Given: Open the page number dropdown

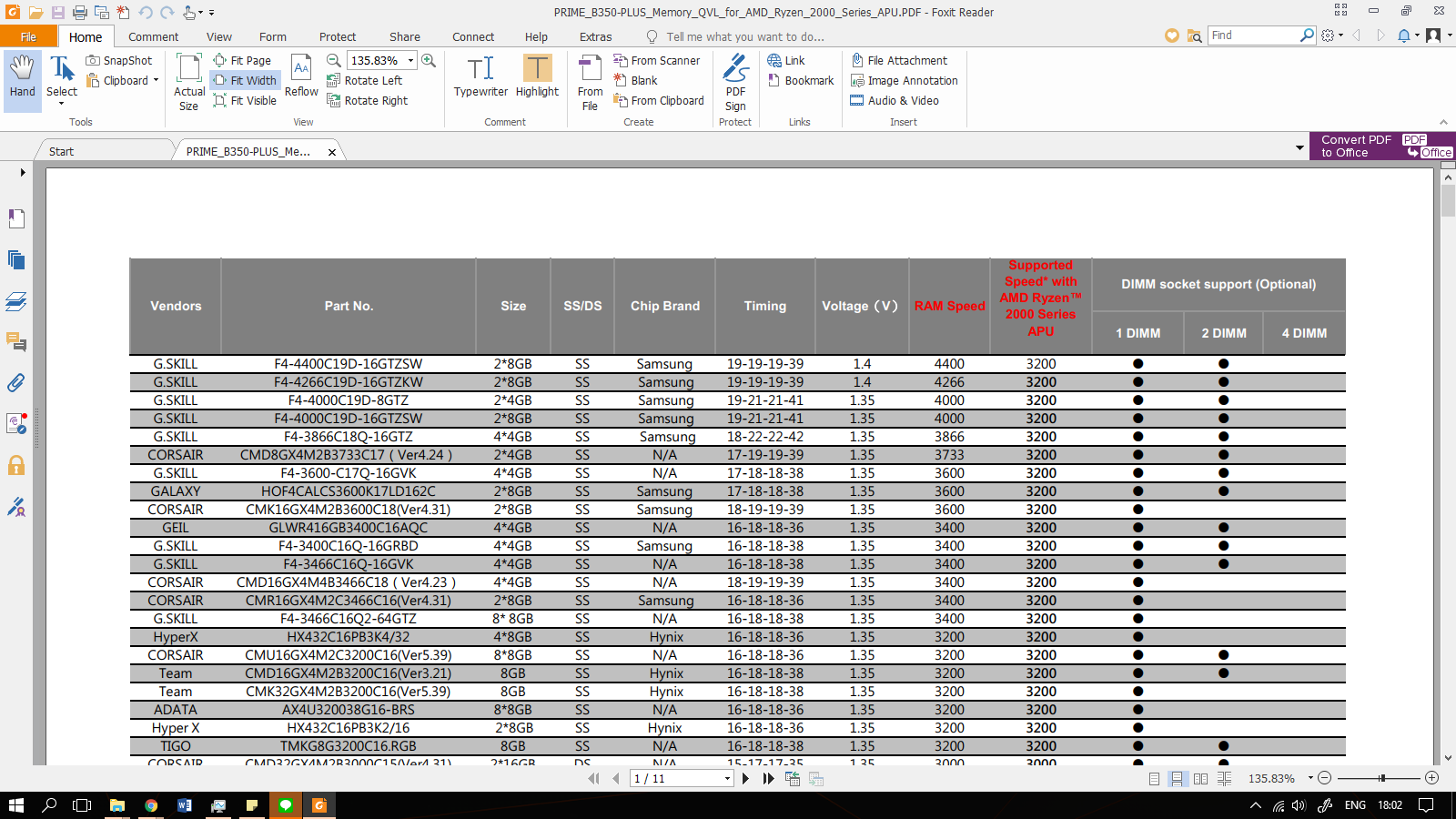Looking at the screenshot, I should click(727, 779).
